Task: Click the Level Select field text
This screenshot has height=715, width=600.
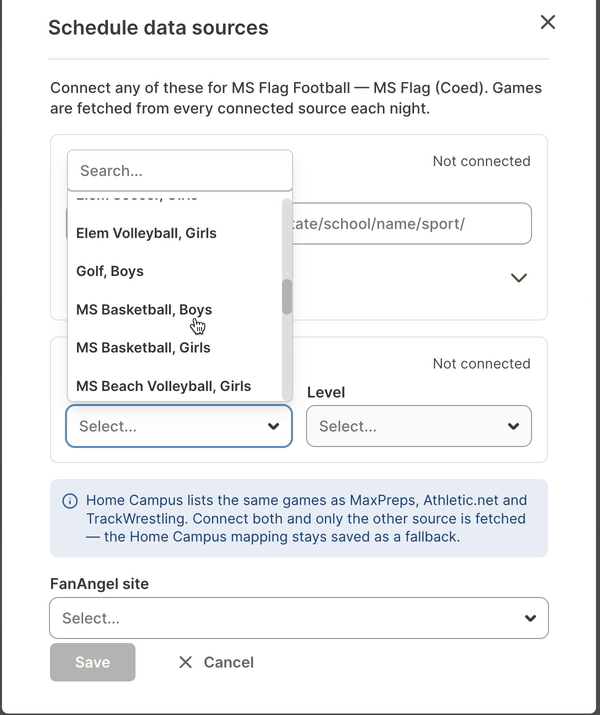Action: coord(348,426)
